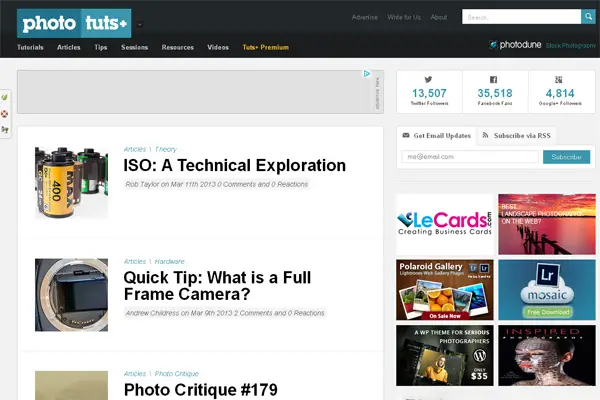Click the Hardware category link

click(x=170, y=261)
